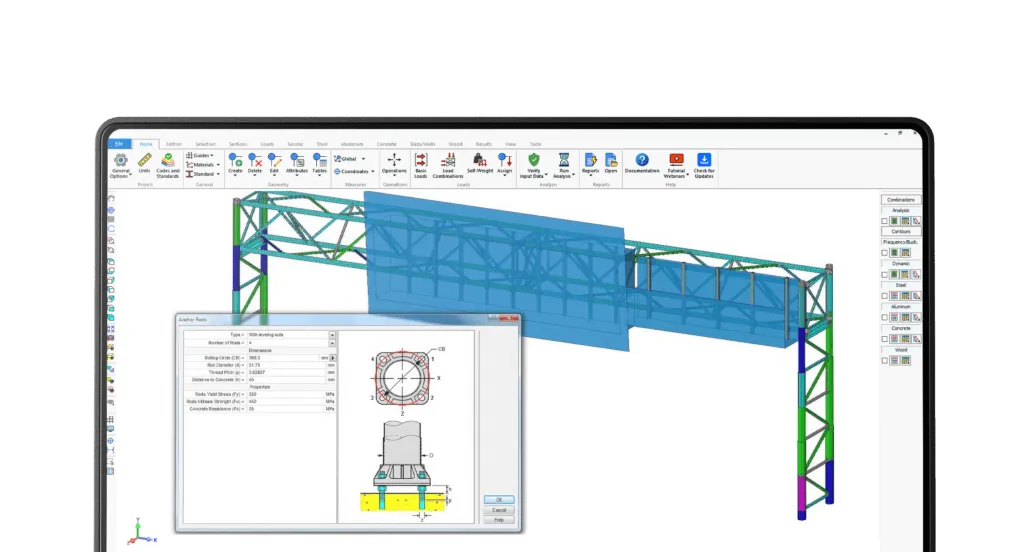Viewport: 1024px width, 552px height.
Task: Open the Operations tool
Action: point(394,163)
